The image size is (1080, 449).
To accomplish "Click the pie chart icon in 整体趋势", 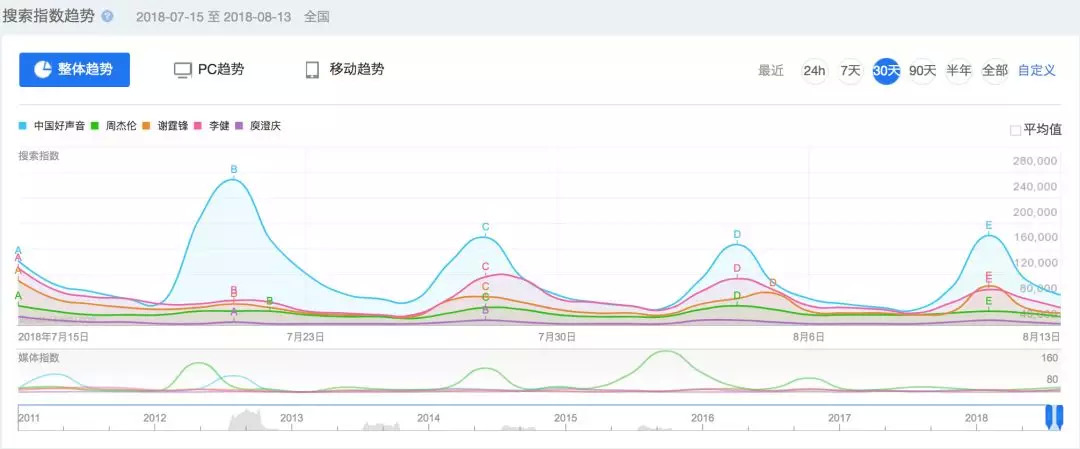I will pyautogui.click(x=43, y=70).
